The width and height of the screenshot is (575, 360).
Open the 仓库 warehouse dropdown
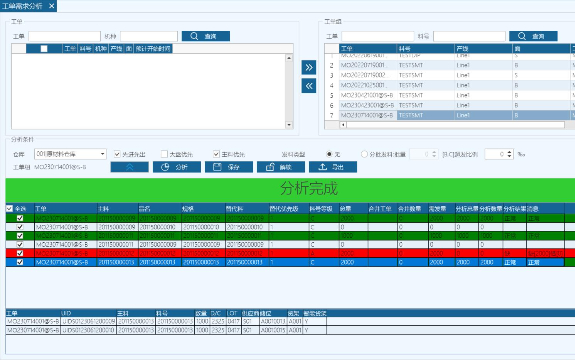[x=103, y=154]
